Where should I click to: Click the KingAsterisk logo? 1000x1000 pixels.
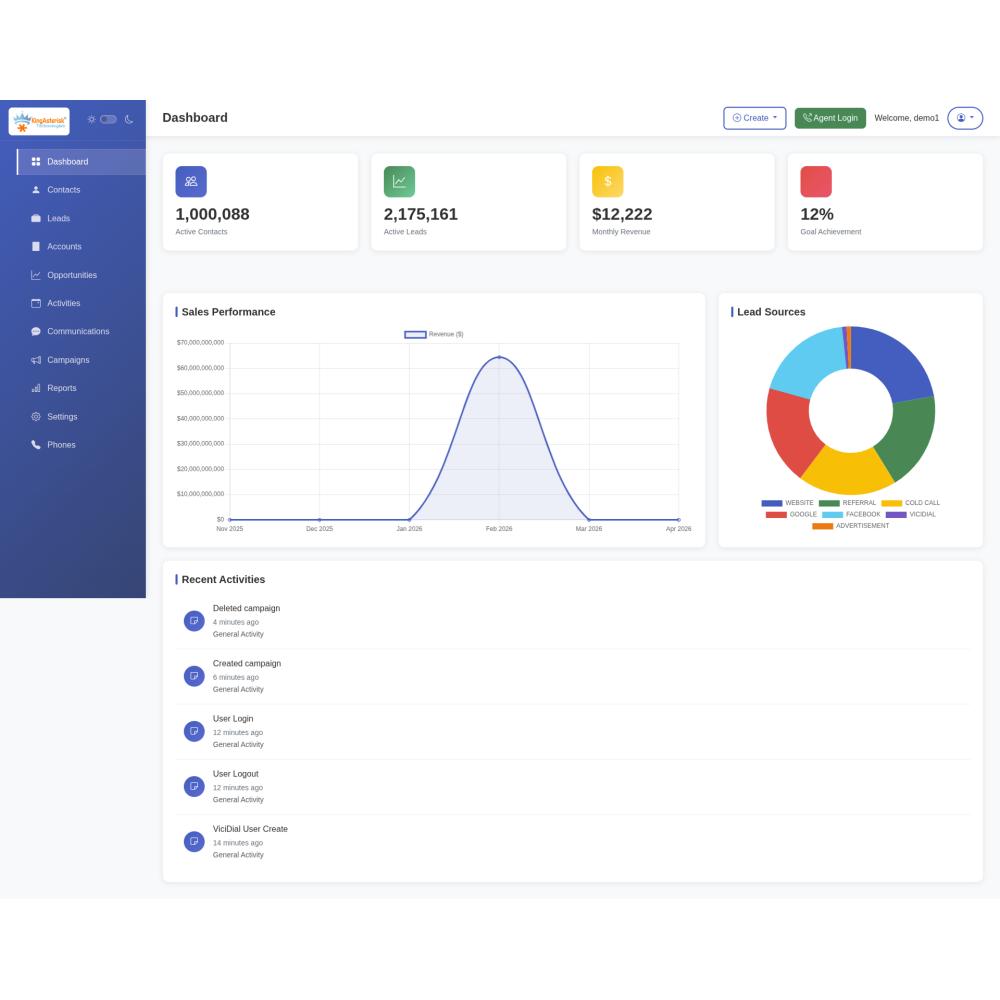pos(39,121)
